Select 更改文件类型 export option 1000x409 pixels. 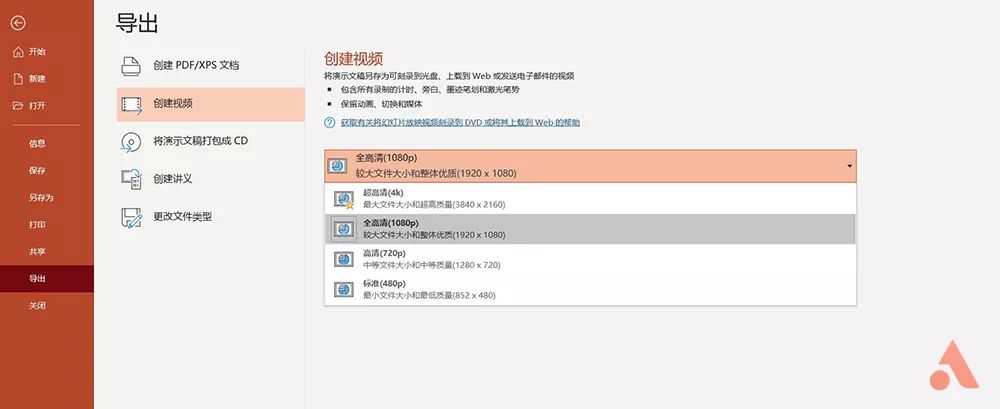click(210, 217)
